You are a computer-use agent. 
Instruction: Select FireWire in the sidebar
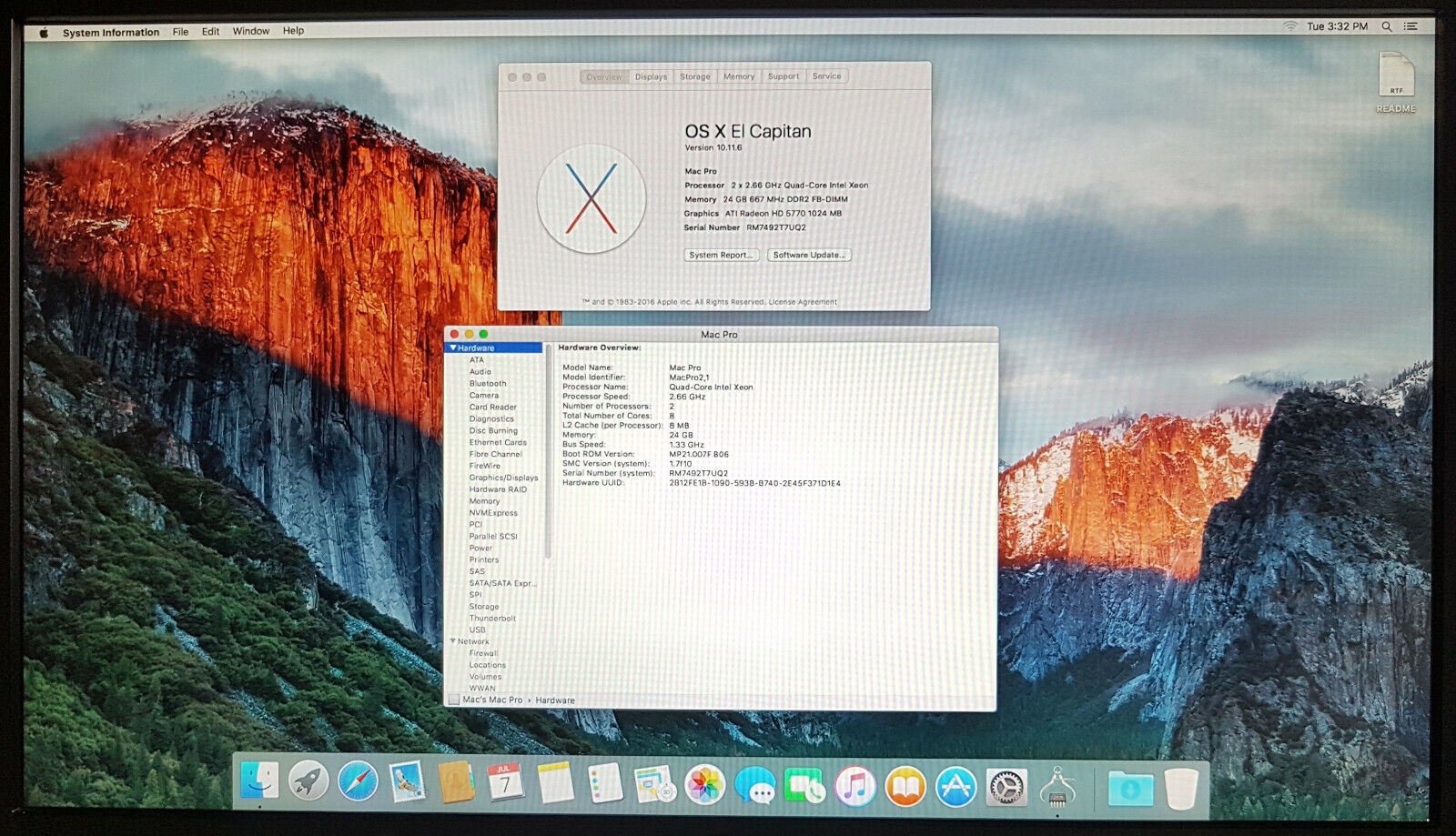tap(485, 466)
